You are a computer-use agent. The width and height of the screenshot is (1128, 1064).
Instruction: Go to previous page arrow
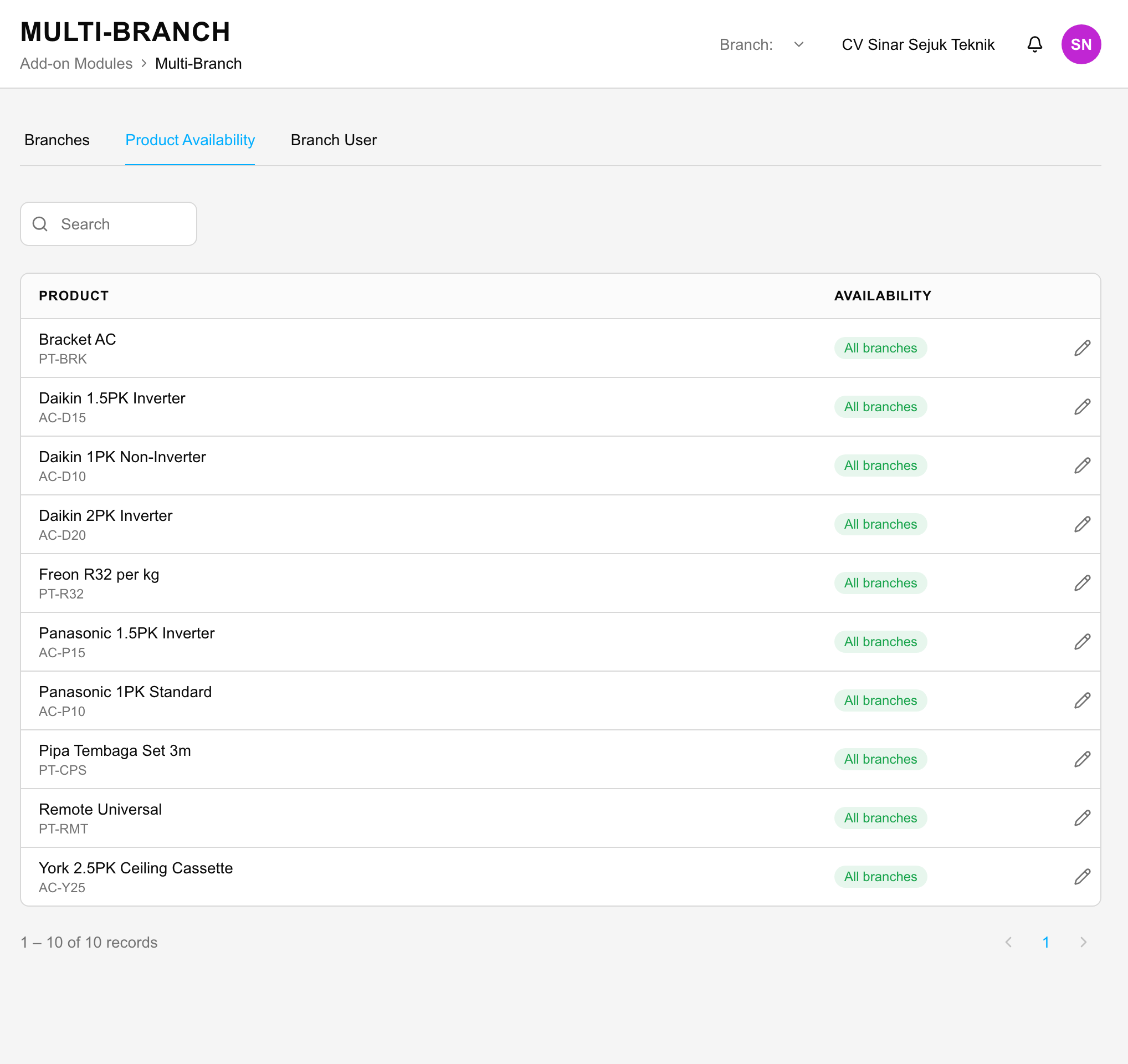pyautogui.click(x=1008, y=942)
